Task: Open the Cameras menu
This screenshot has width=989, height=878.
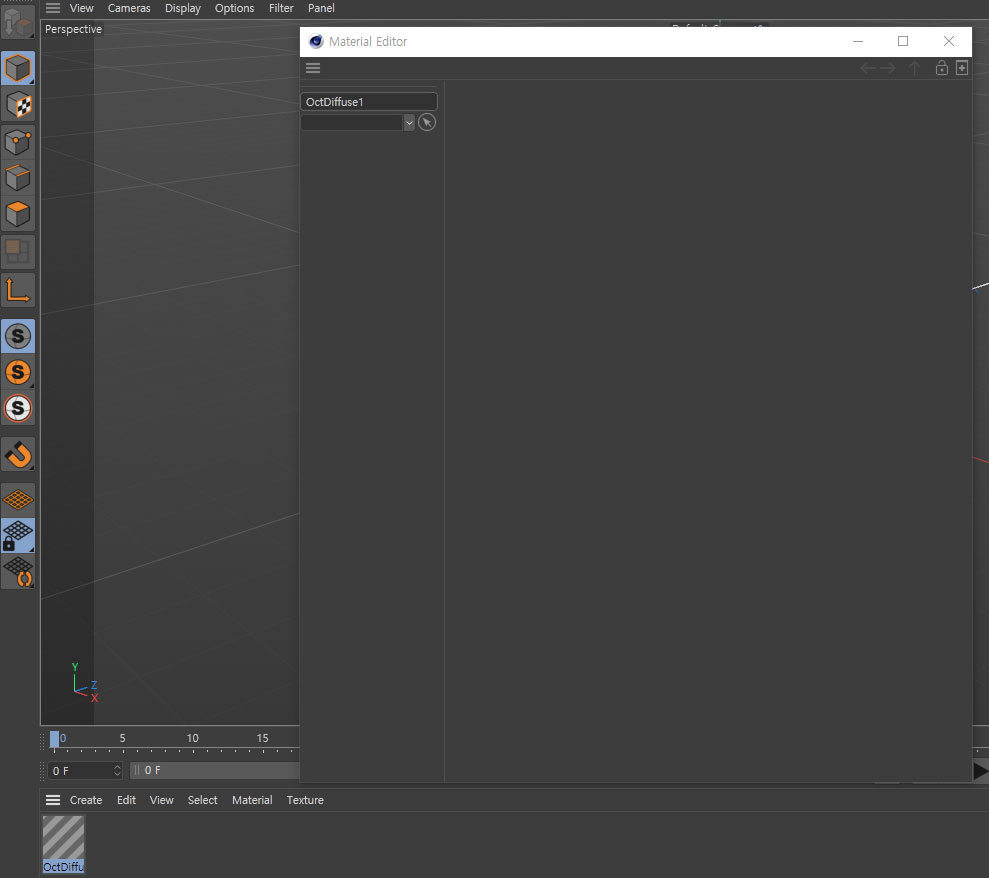Action: click(x=129, y=8)
